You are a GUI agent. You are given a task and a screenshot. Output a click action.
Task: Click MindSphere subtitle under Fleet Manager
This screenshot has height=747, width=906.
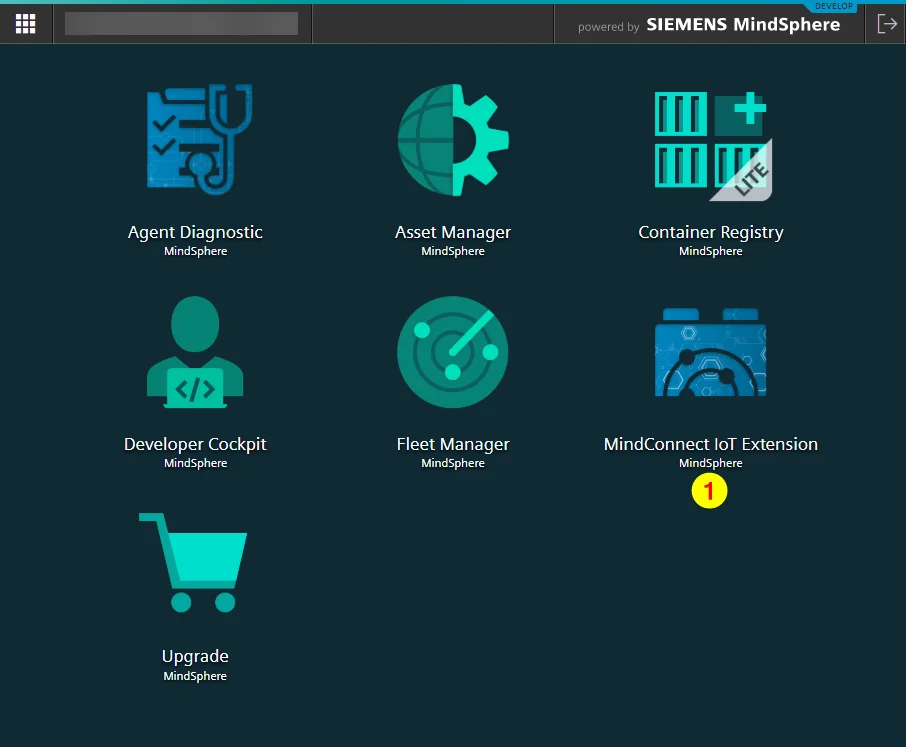(453, 463)
